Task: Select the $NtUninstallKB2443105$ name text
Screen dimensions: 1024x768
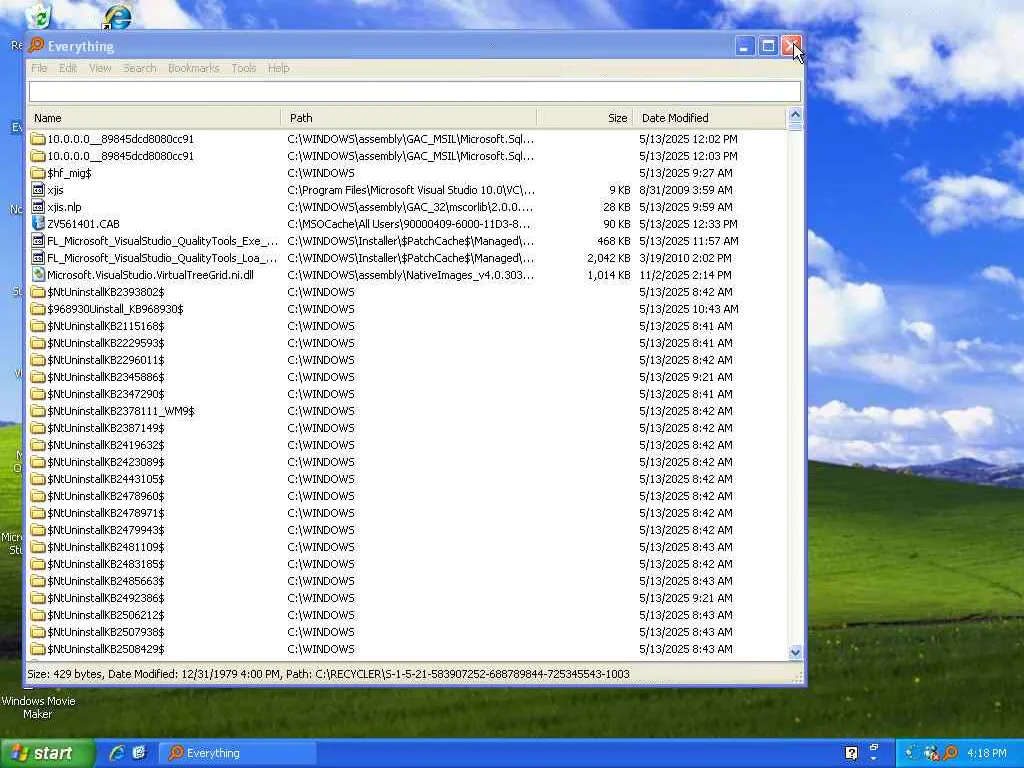Action: 106,479
